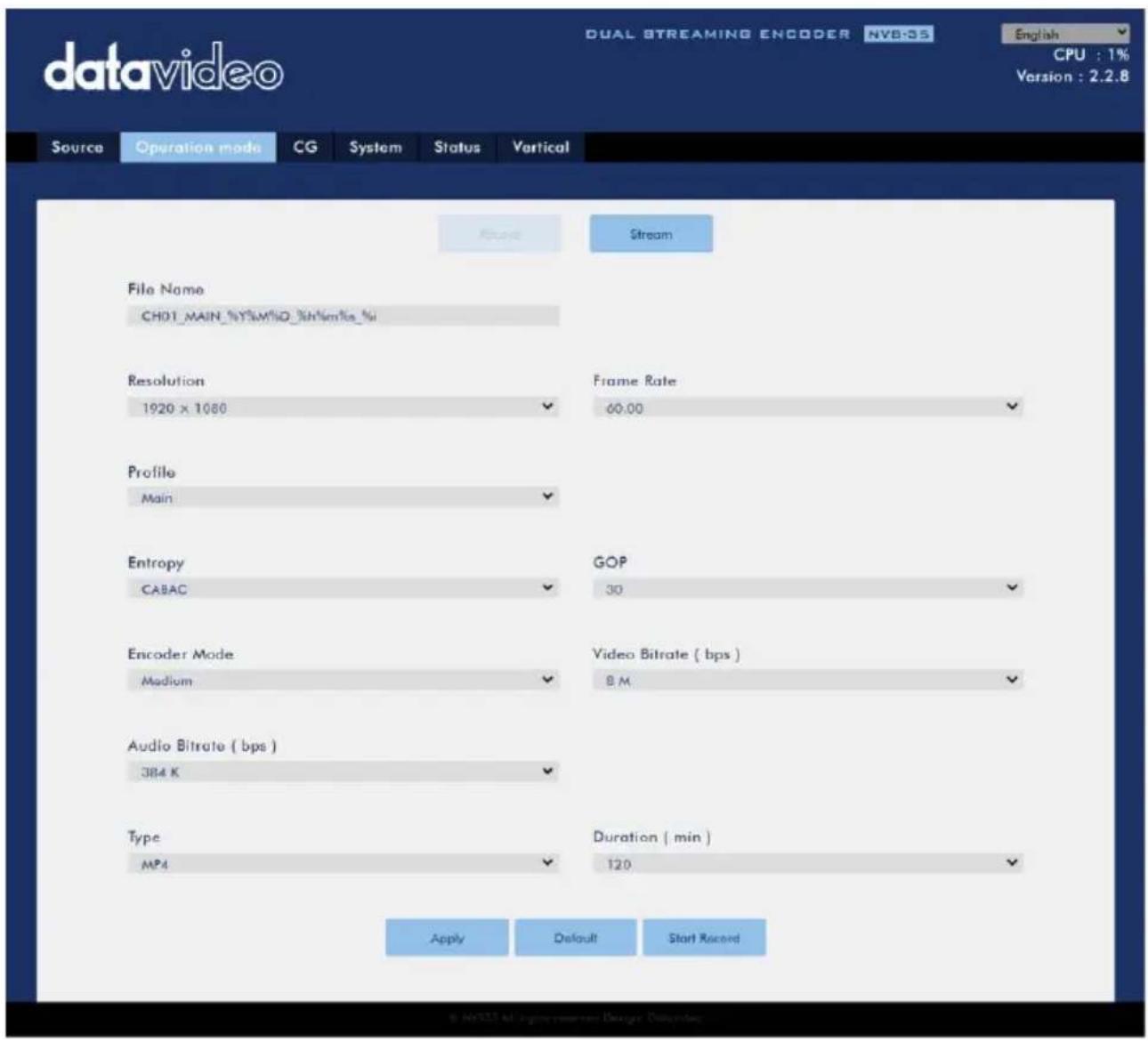Switch to the CG tab
Screen dimensions: 1148x1042
[x=305, y=148]
